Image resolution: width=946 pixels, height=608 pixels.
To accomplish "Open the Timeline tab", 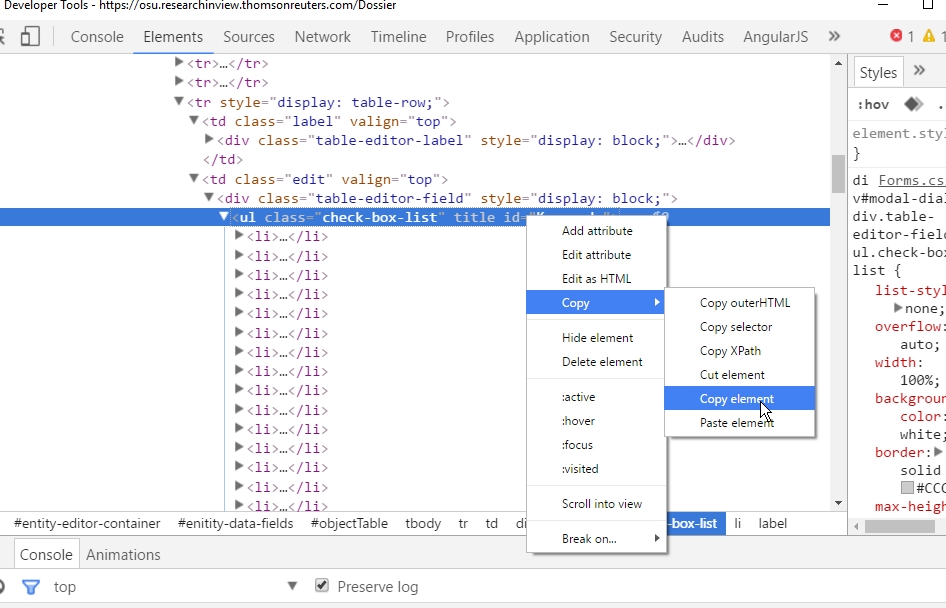I will [x=398, y=37].
